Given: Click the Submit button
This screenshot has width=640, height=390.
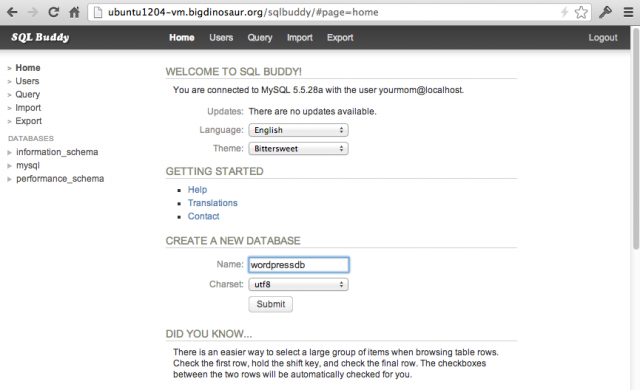Looking at the screenshot, I should coord(271,304).
